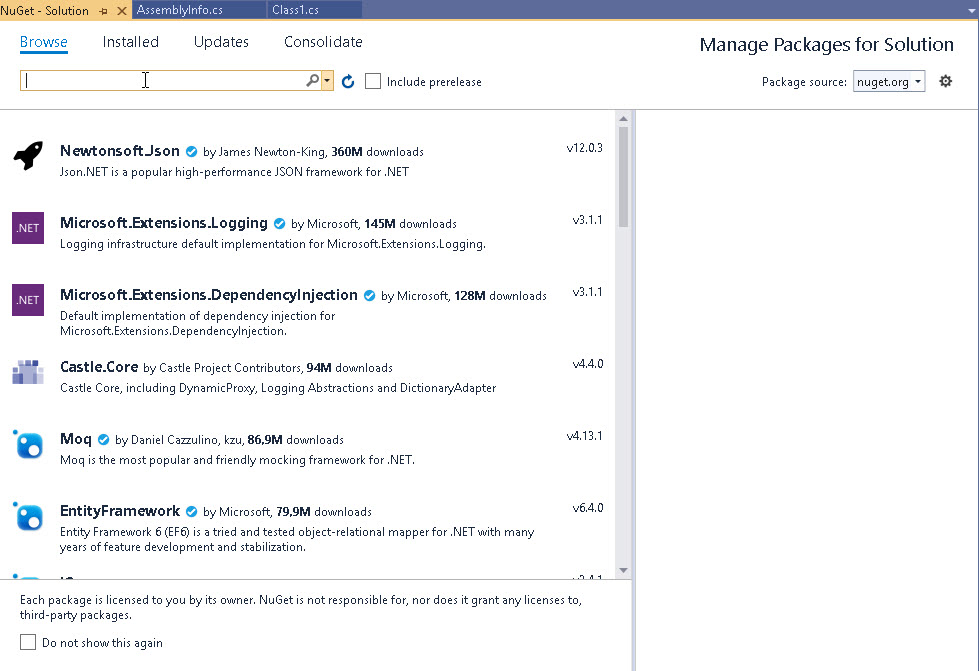This screenshot has height=671, width=979.
Task: Click verified badge next to Moq
Action: point(104,440)
